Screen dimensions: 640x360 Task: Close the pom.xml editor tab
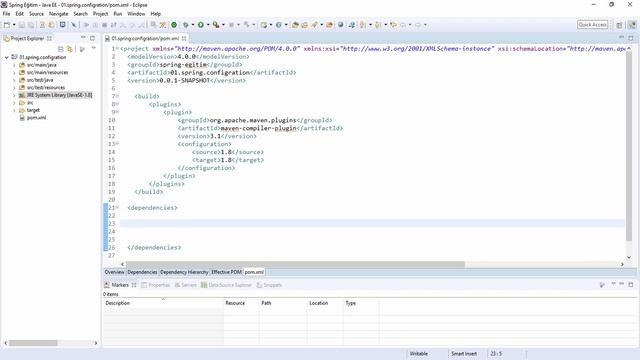(x=184, y=38)
